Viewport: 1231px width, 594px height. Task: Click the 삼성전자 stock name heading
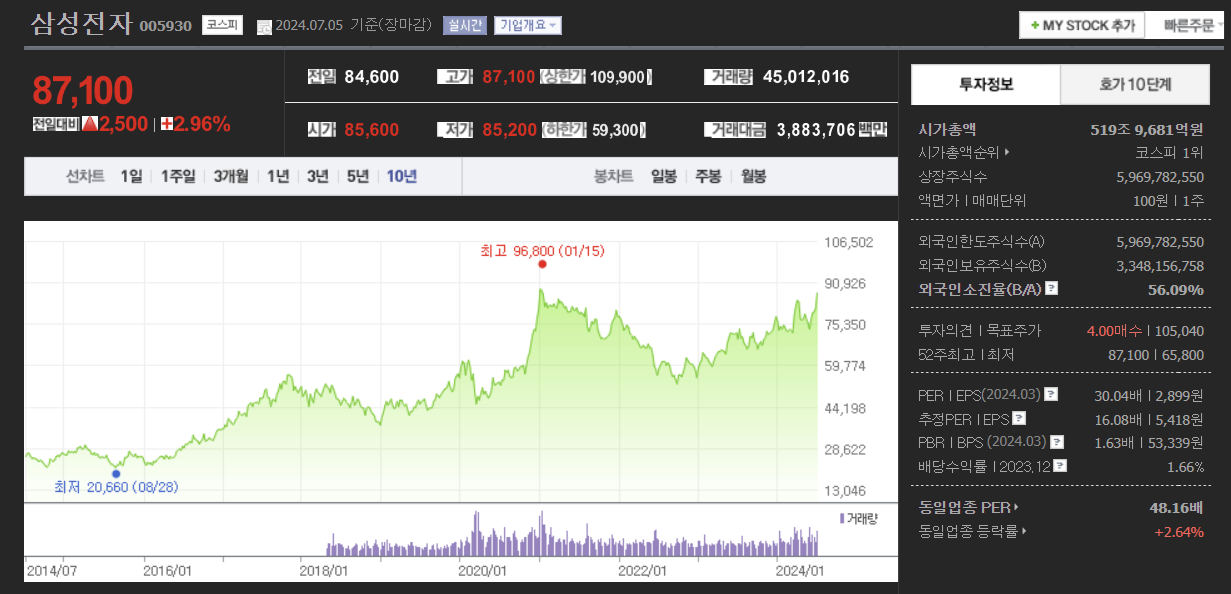point(81,23)
